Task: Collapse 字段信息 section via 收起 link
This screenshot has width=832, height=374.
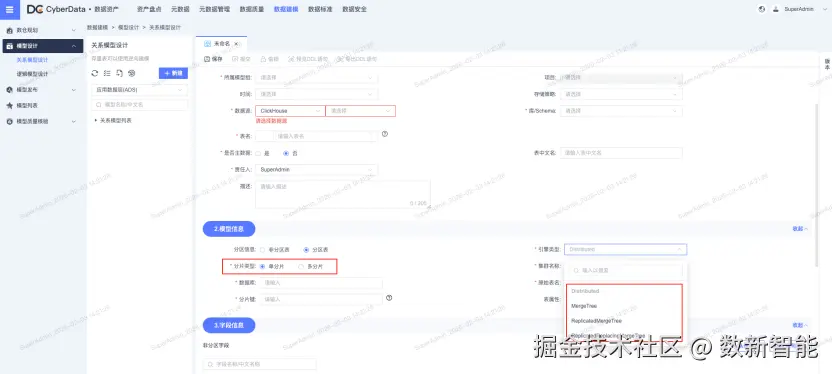Action: coord(800,325)
